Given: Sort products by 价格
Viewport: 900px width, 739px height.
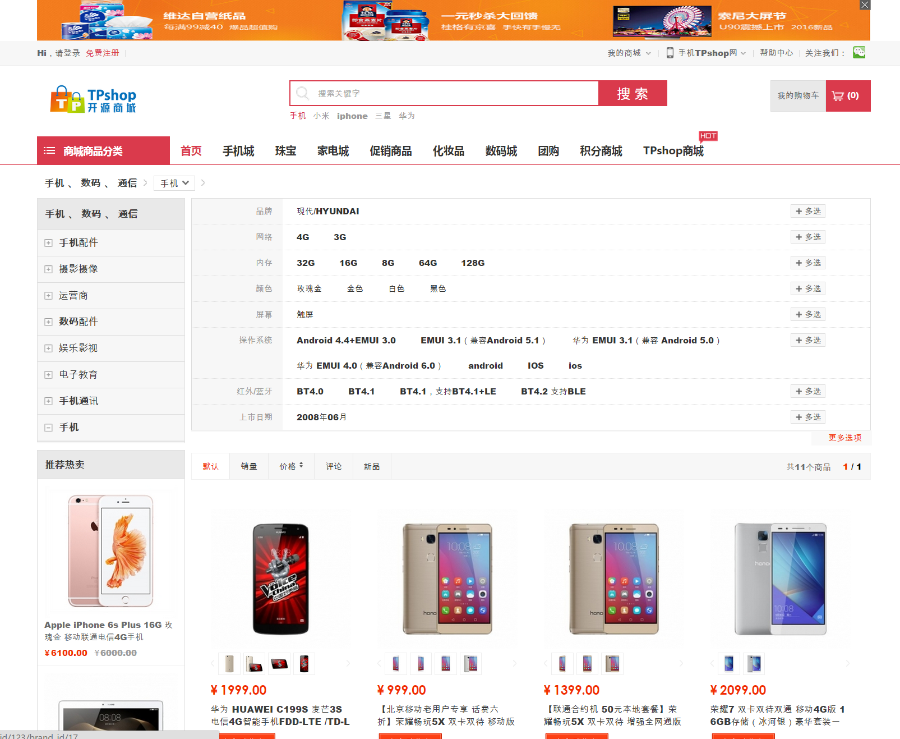Looking at the screenshot, I should coord(292,466).
